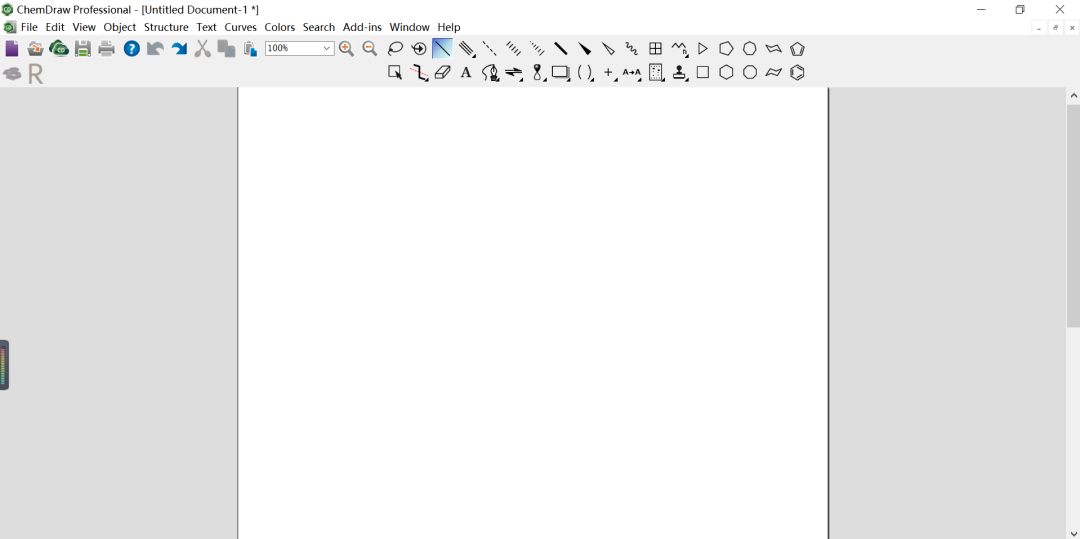Select the Hashed Bond tool

(513, 48)
